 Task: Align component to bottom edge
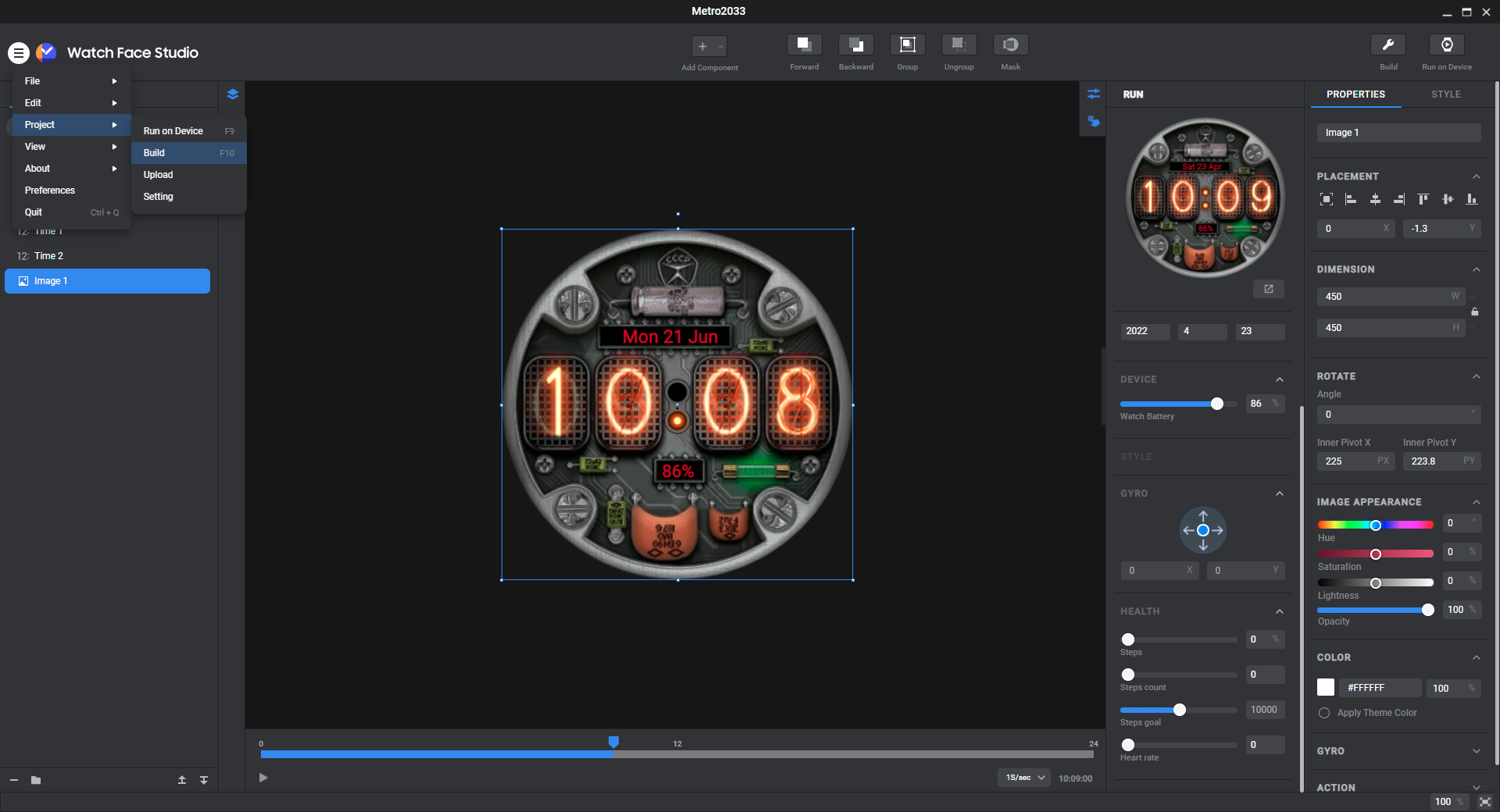(1472, 199)
